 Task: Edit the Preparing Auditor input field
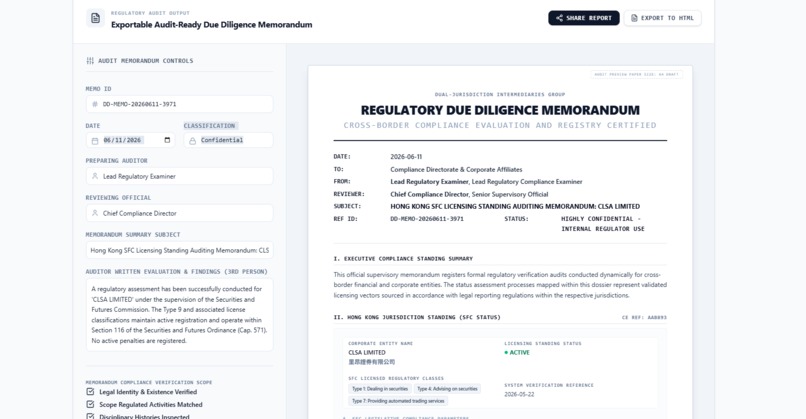tap(179, 176)
